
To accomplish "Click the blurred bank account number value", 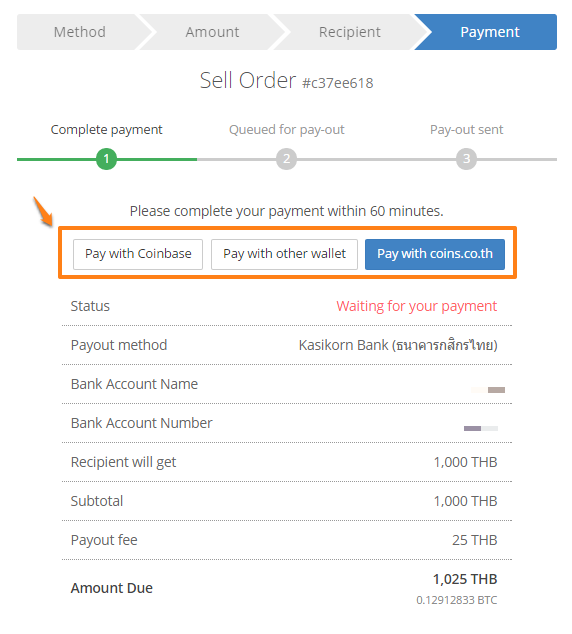I will coord(481,428).
